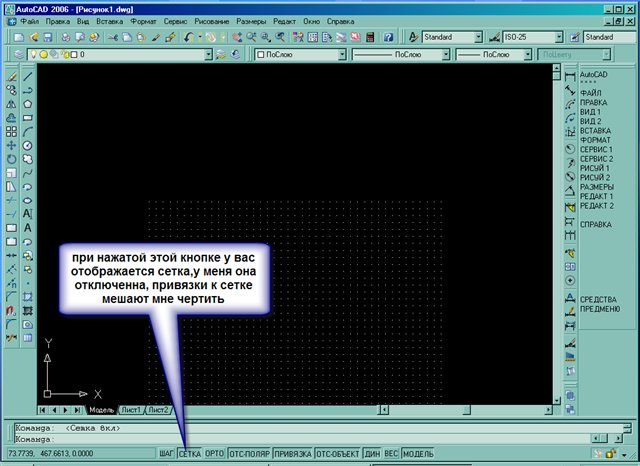This screenshot has height=466, width=640.
Task: Click ПРИВЯЗКА object snap button
Action: click(x=293, y=454)
